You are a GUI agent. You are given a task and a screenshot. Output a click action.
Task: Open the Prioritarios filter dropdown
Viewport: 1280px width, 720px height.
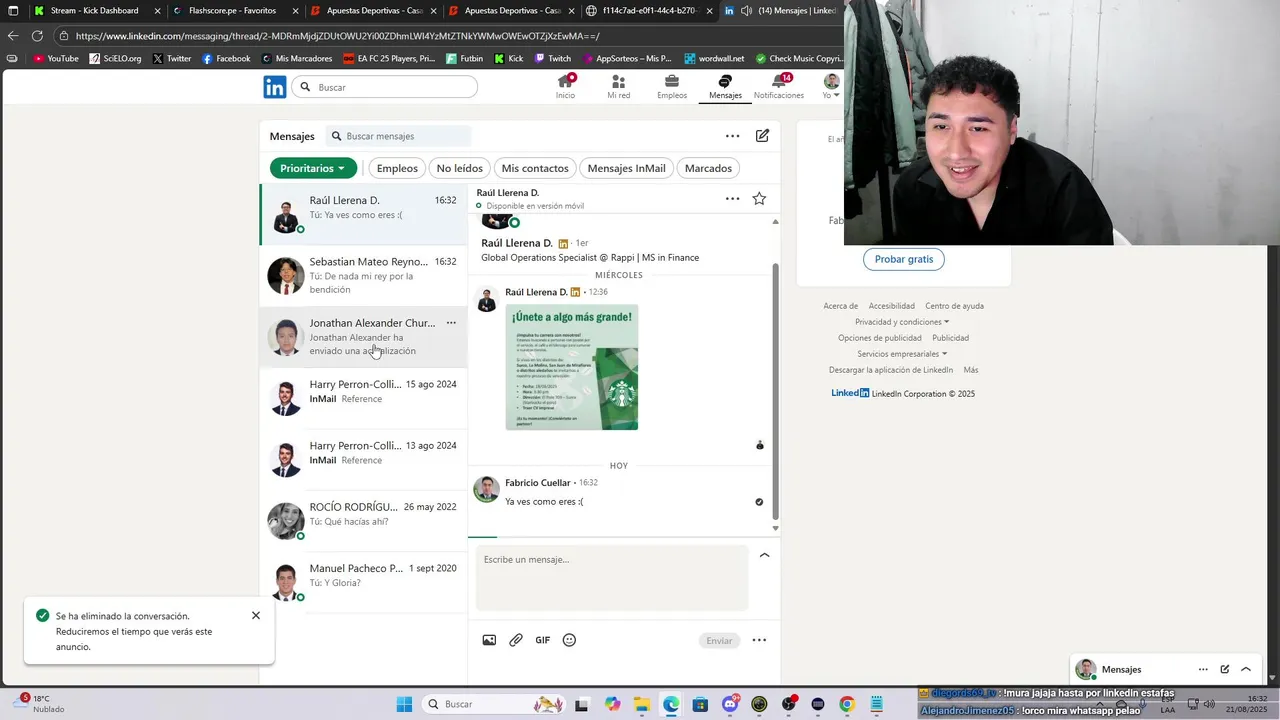point(313,168)
